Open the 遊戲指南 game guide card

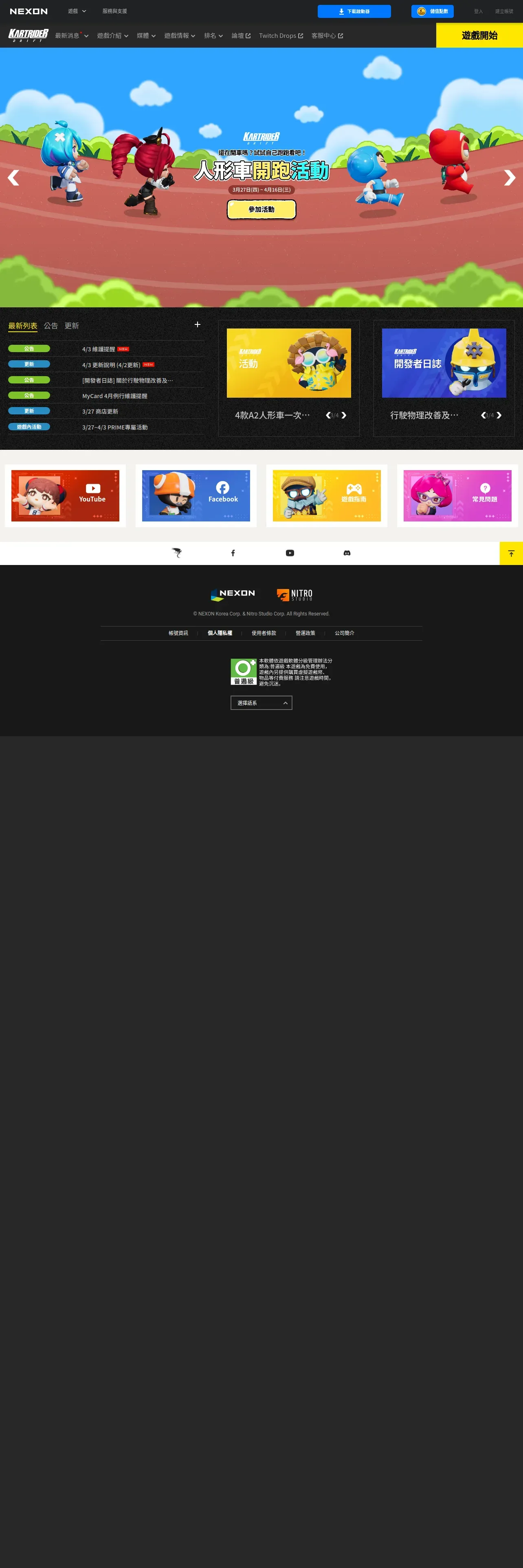point(327,495)
